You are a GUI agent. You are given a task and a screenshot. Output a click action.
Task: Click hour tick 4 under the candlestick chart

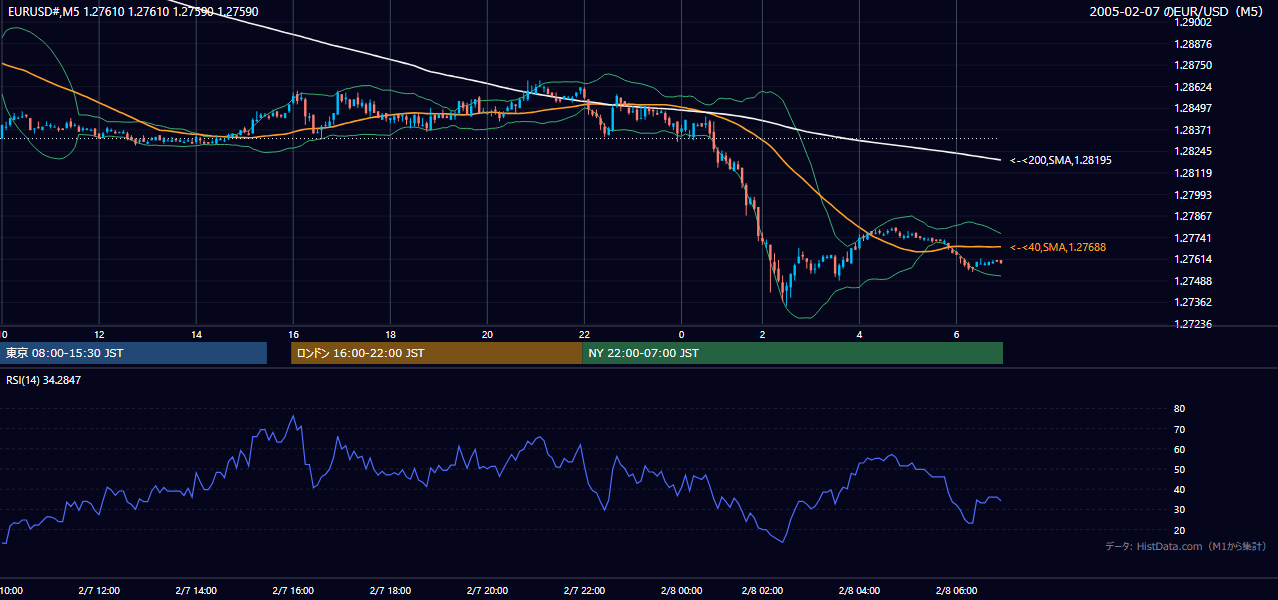coord(859,334)
